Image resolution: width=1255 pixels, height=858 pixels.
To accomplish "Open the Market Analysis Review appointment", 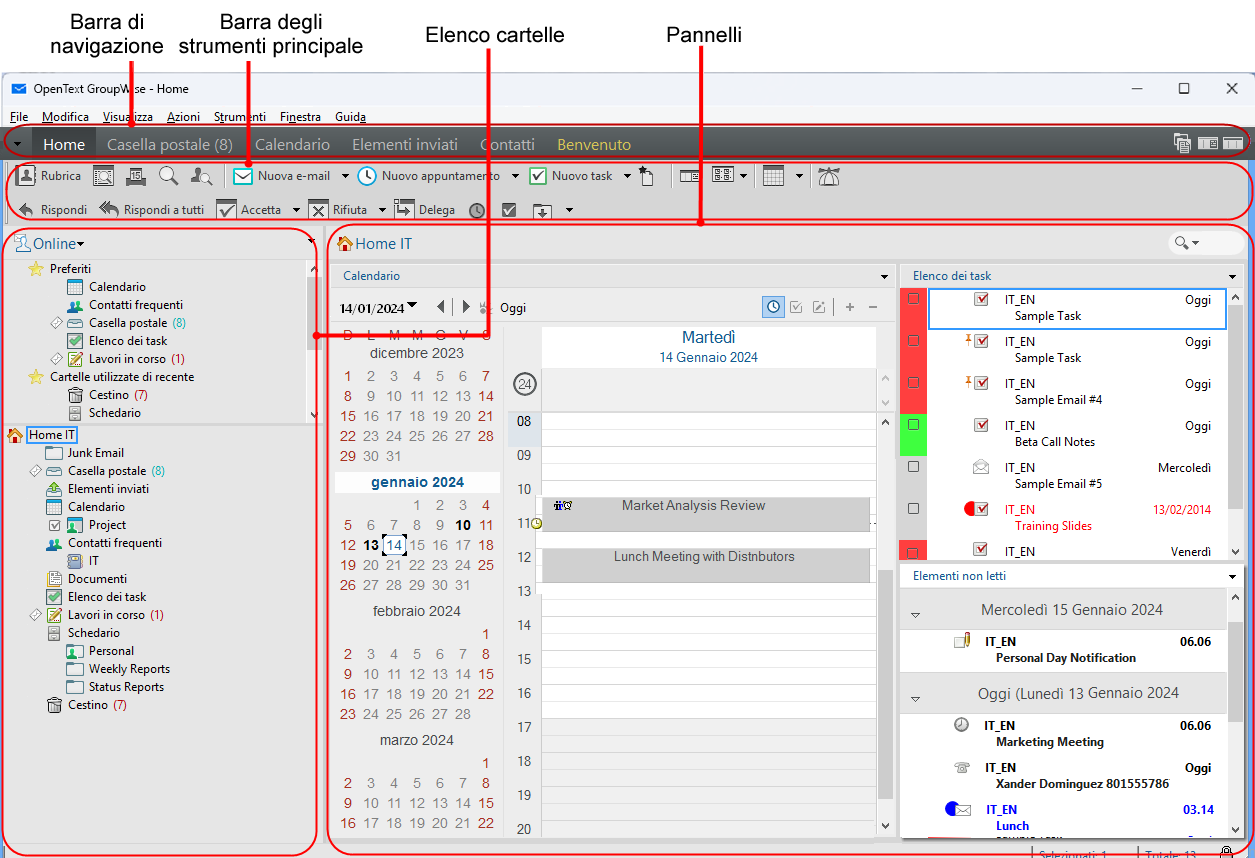I will [x=705, y=515].
